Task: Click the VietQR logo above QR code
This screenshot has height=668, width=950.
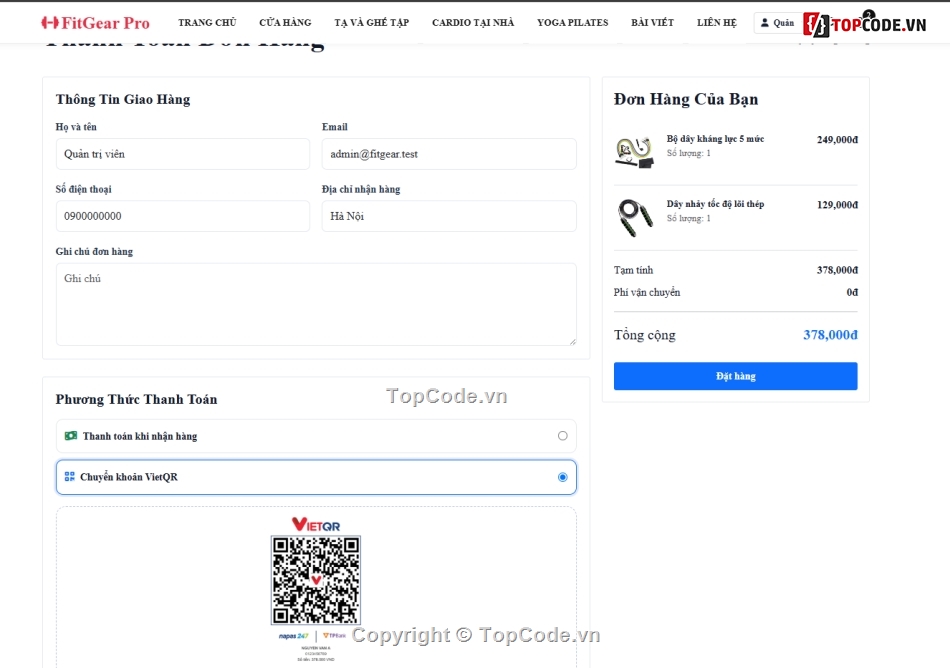Action: click(316, 524)
